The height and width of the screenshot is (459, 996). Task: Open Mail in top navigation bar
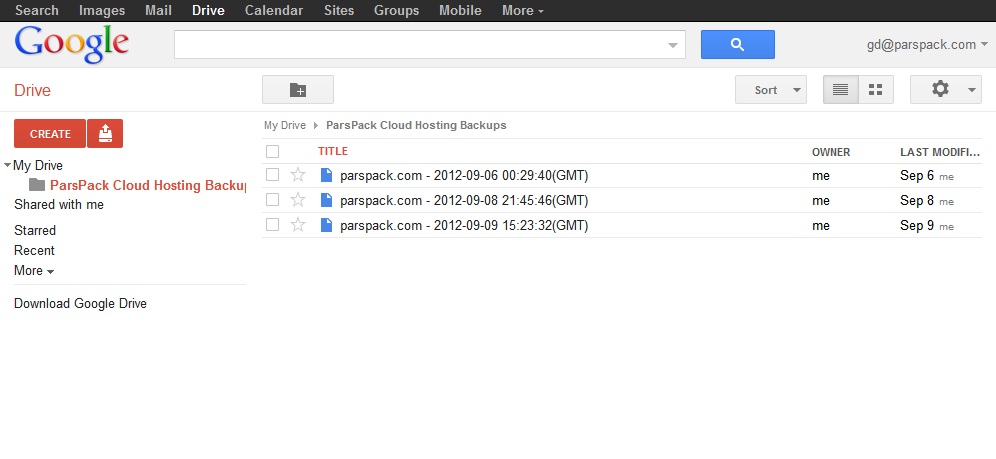pos(158,10)
